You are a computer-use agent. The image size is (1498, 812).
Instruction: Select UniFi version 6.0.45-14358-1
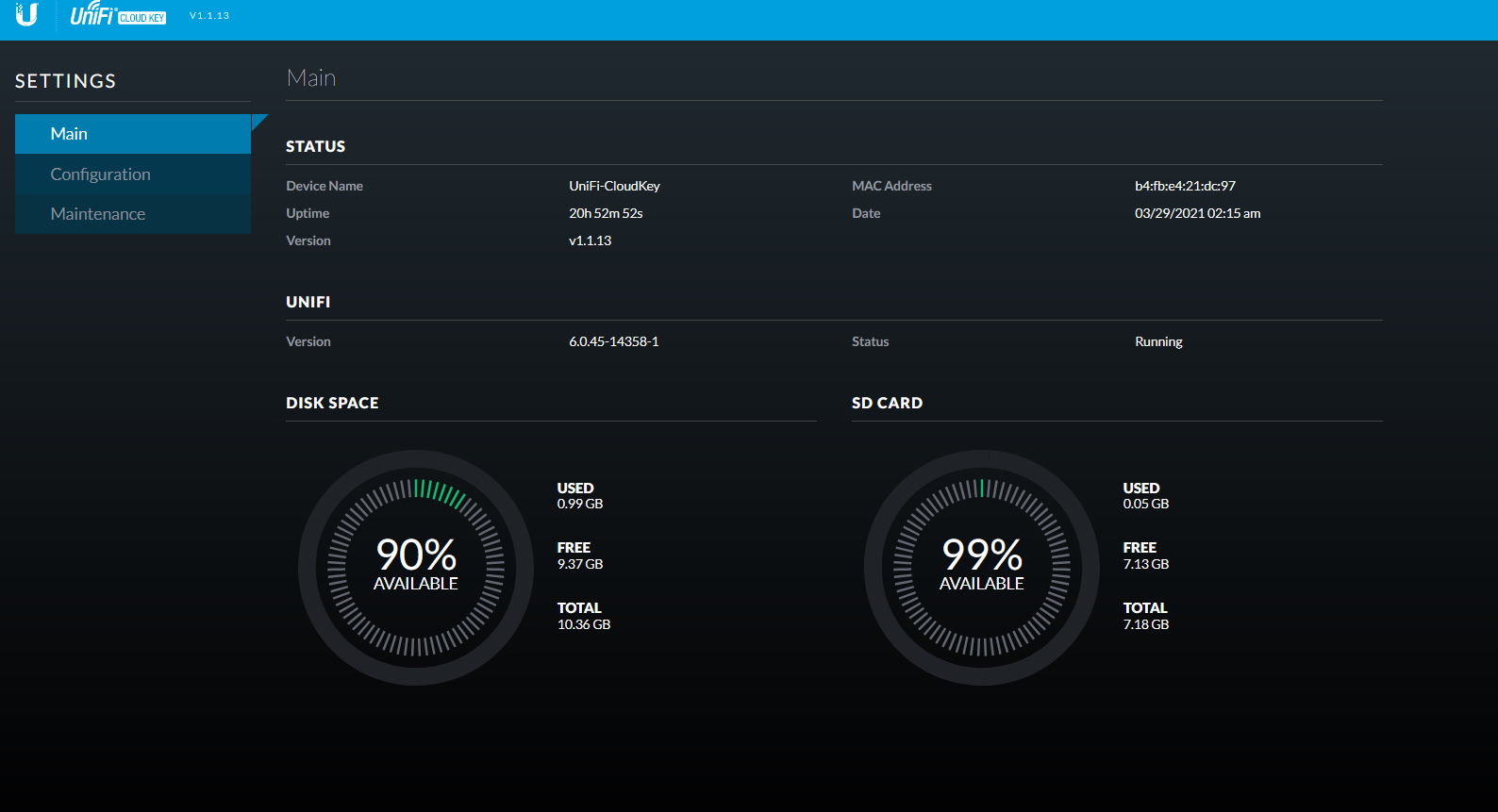(x=613, y=341)
